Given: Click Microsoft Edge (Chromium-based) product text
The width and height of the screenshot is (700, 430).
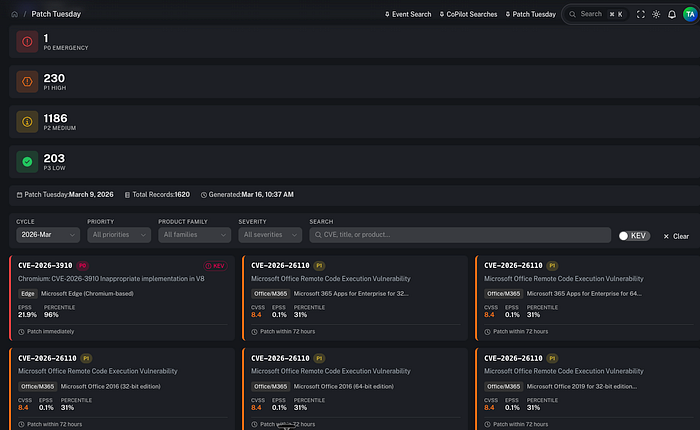Looking at the screenshot, I should [x=87, y=294].
